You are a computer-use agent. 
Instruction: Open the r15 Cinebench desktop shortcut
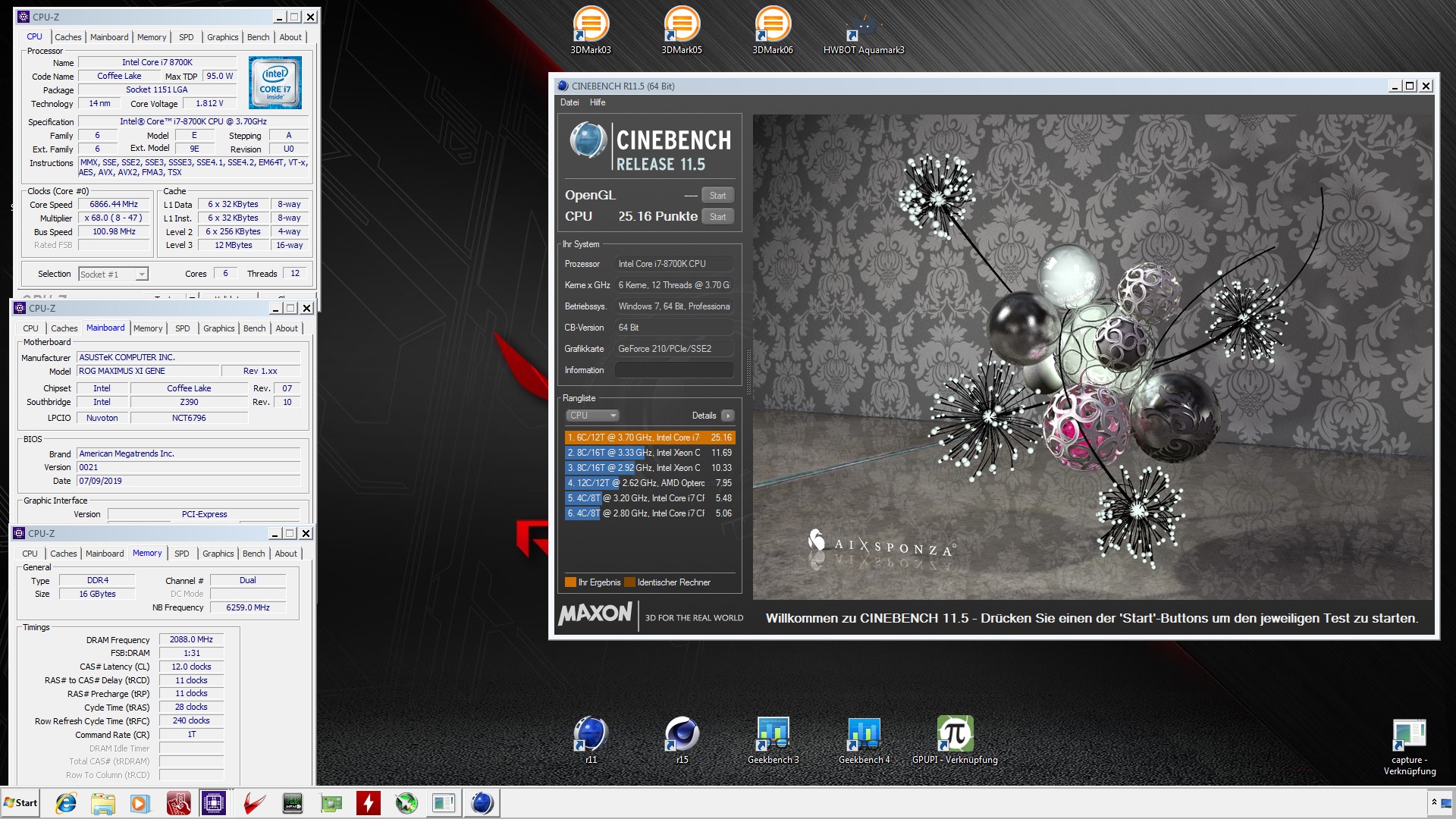coord(682,739)
